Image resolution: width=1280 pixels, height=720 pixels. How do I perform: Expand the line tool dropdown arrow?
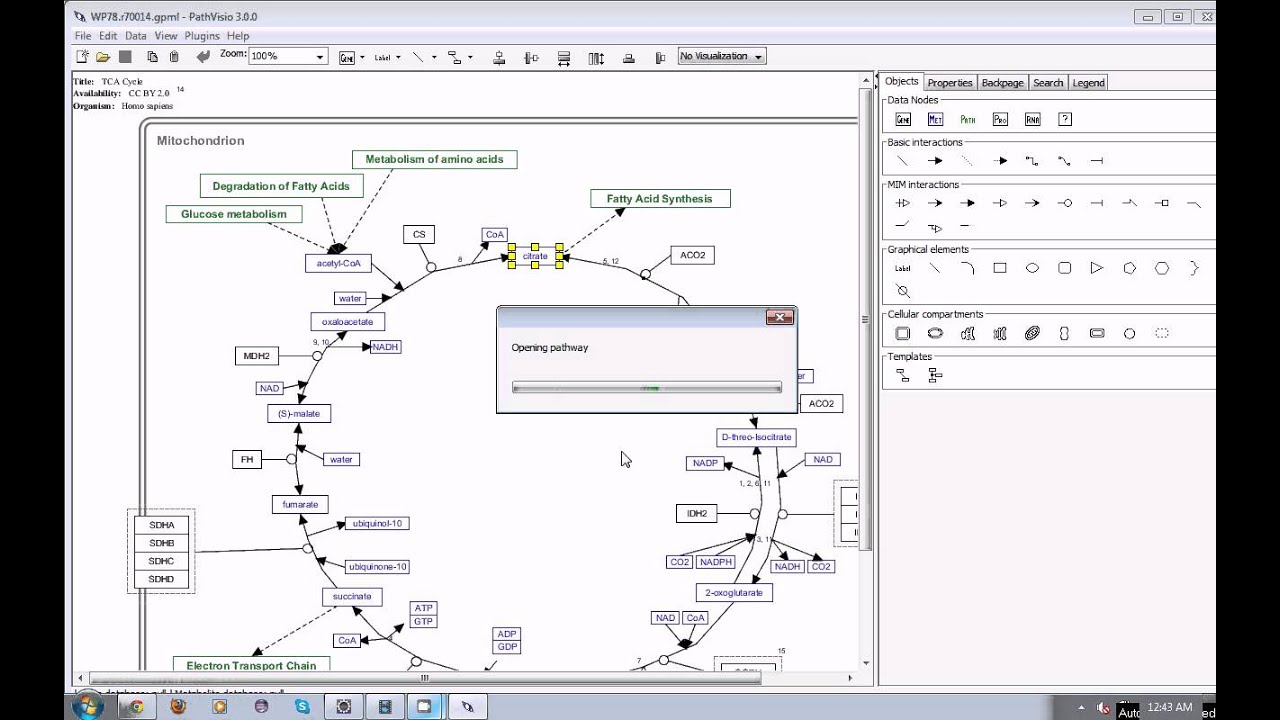[x=434, y=57]
